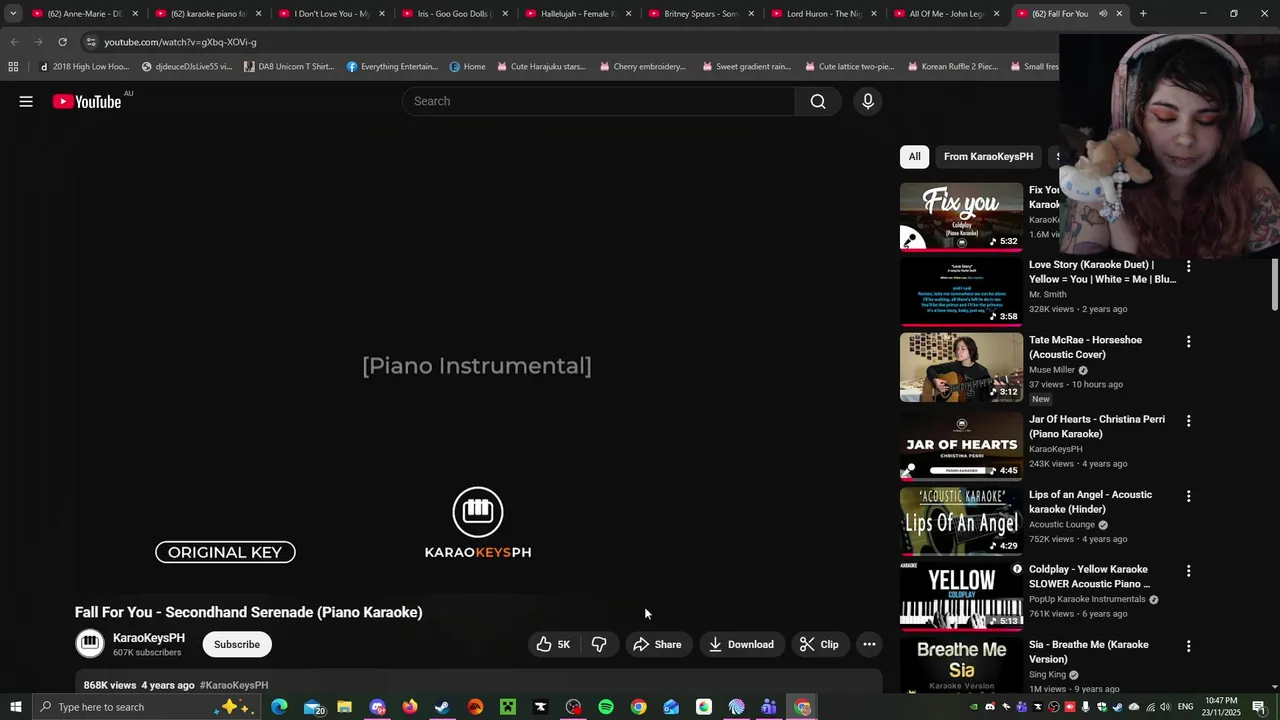1280x720 pixels.
Task: Switch to the Iris - Goo Goo Dolls tab
Action: click(x=455, y=14)
